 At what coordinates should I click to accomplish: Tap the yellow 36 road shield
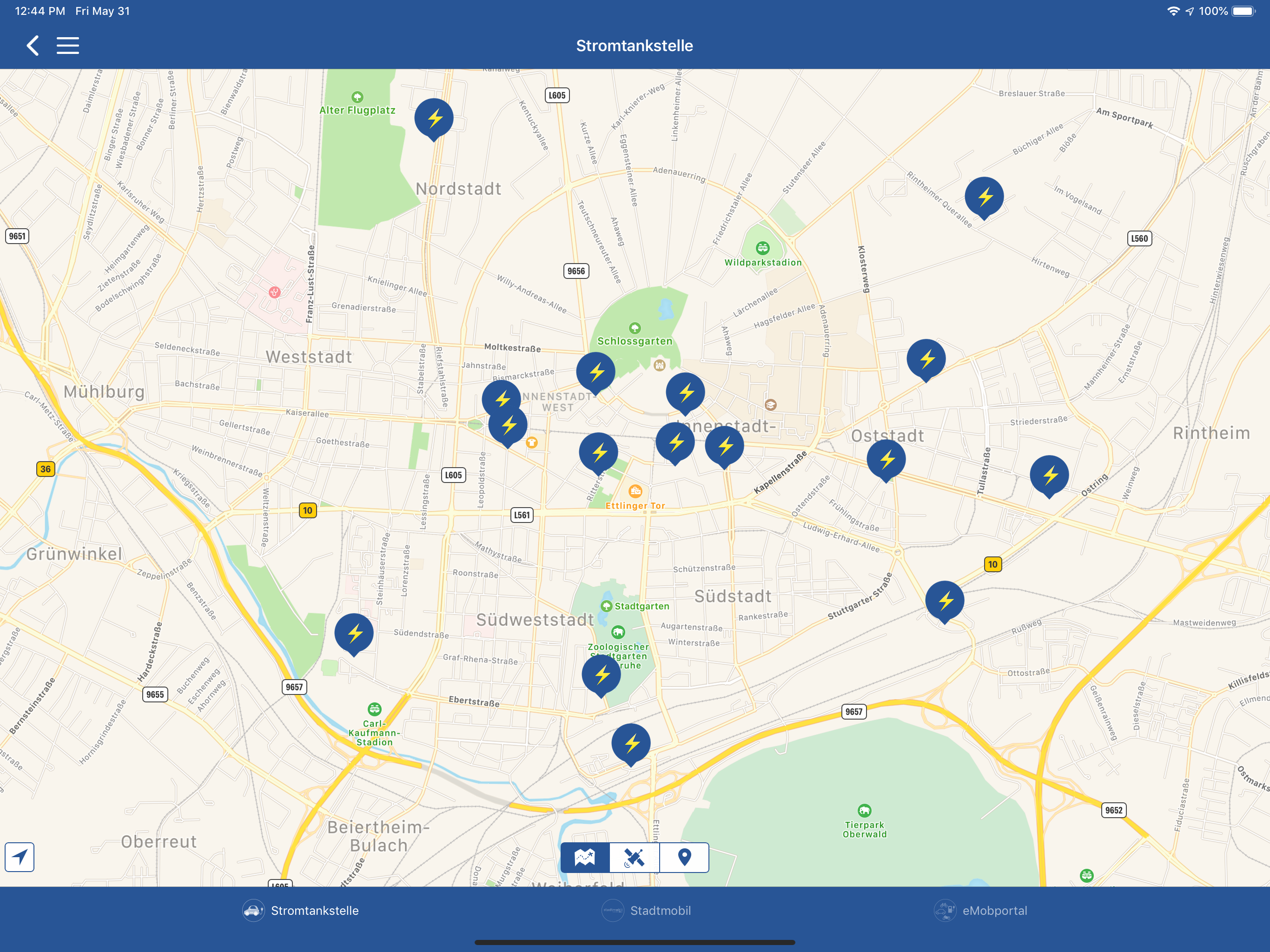(x=46, y=469)
